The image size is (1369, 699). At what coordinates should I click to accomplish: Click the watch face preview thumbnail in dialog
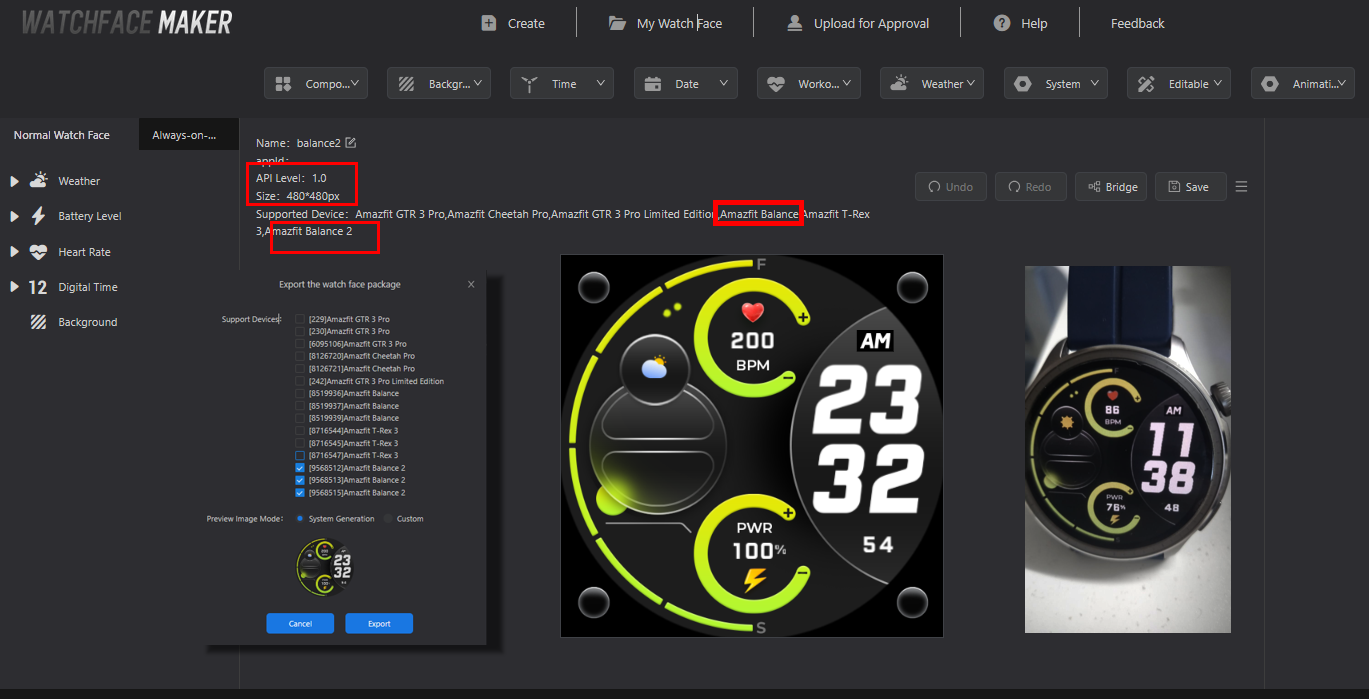(x=325, y=567)
